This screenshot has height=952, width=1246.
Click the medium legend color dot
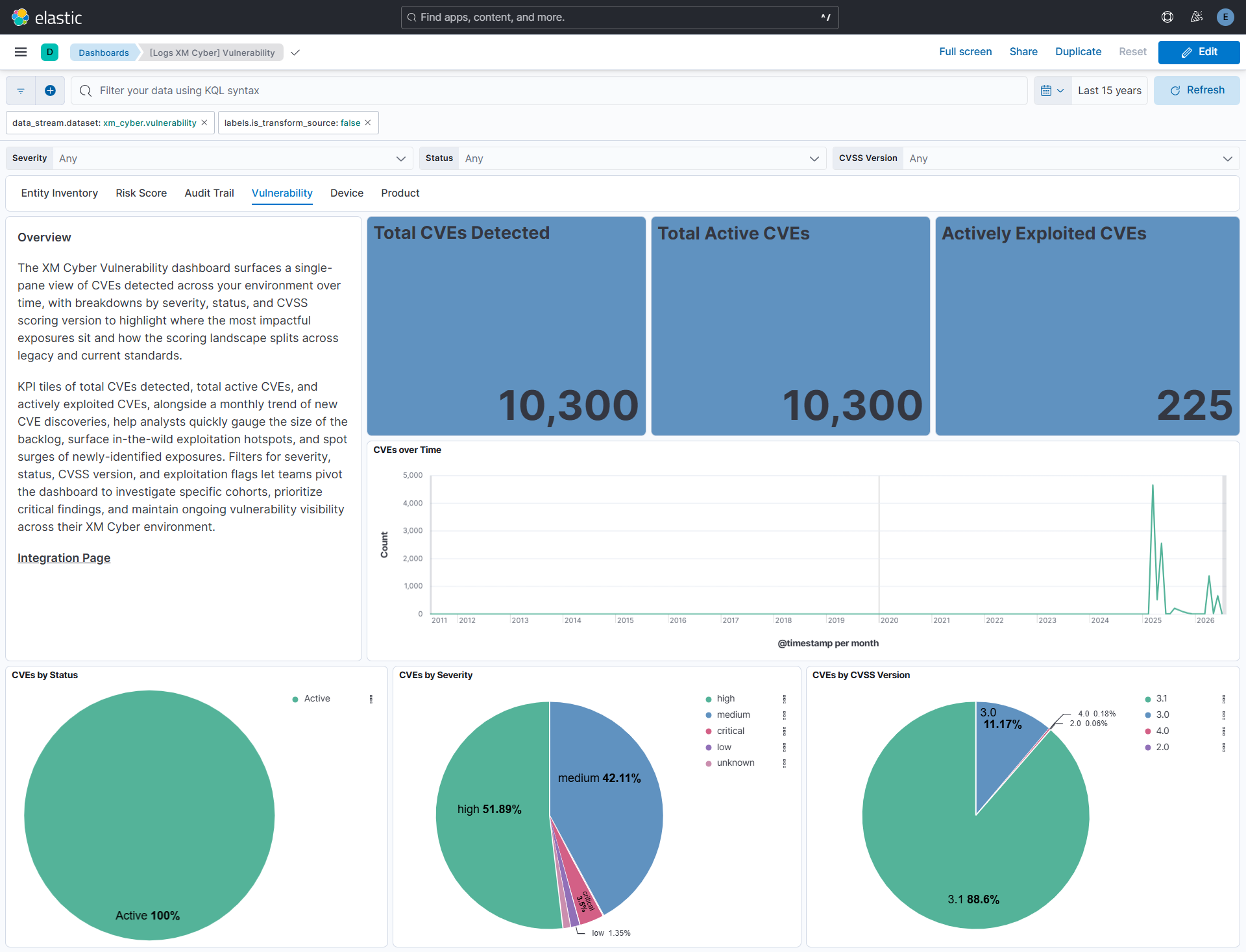coord(709,715)
